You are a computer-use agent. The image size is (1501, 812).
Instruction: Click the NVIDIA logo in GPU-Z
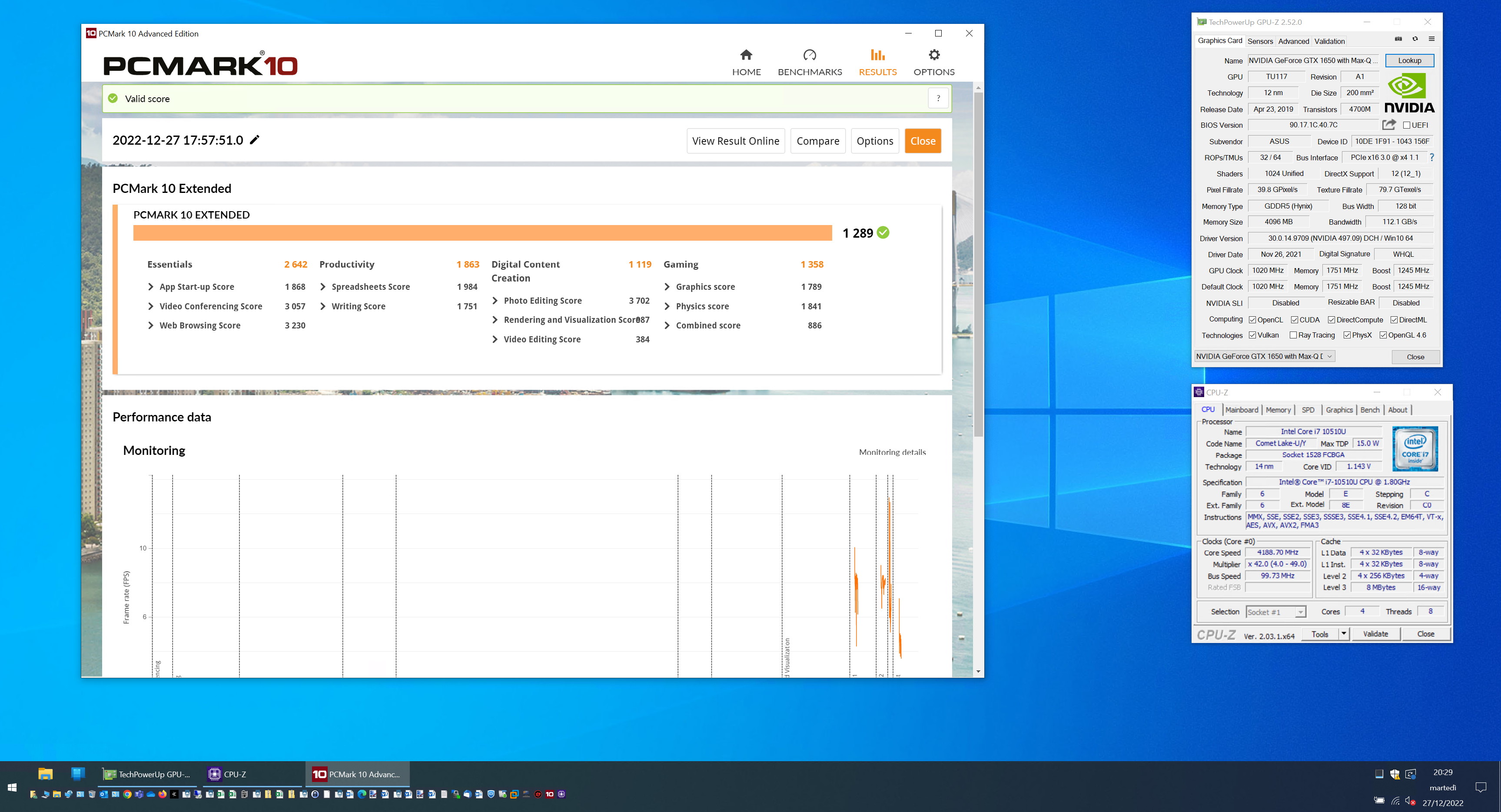click(x=1409, y=93)
